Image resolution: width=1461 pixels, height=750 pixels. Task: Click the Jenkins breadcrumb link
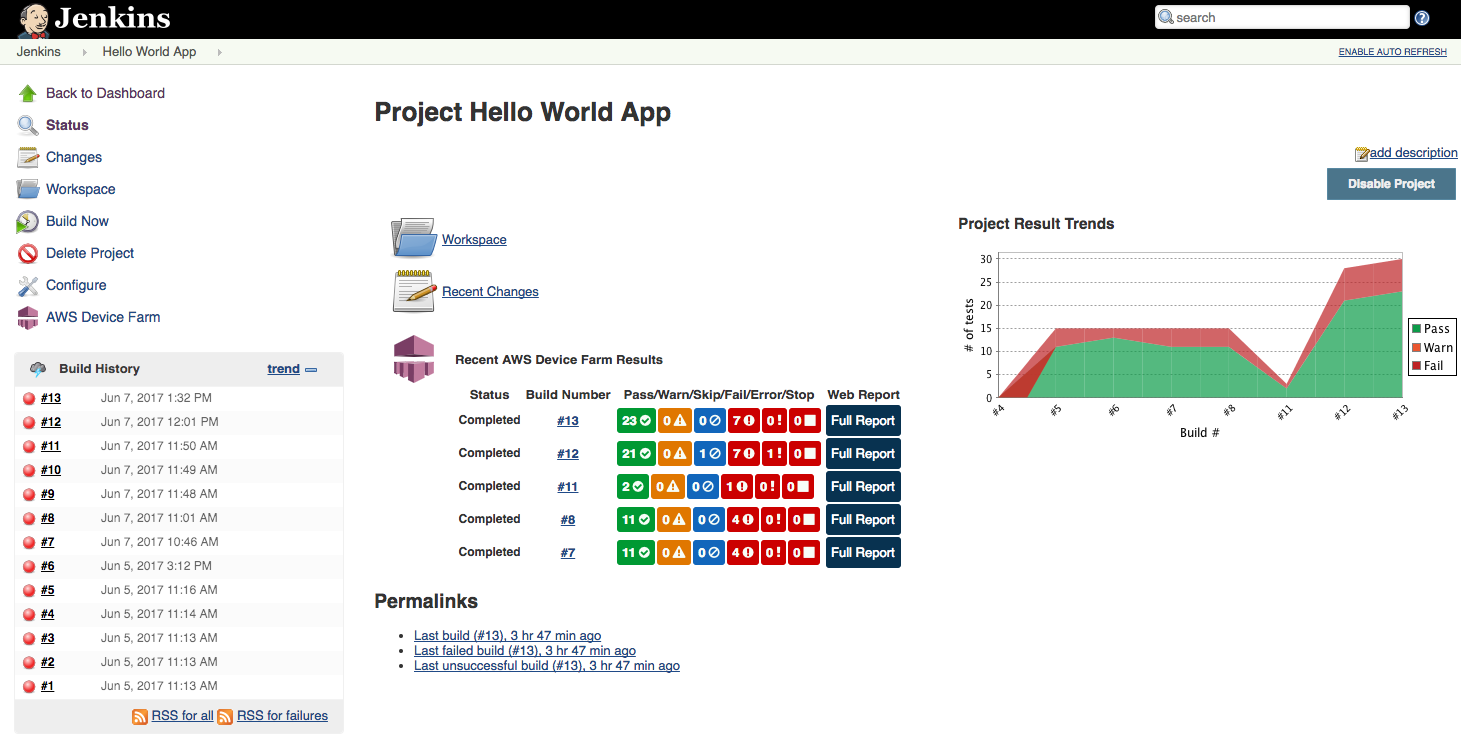[39, 52]
